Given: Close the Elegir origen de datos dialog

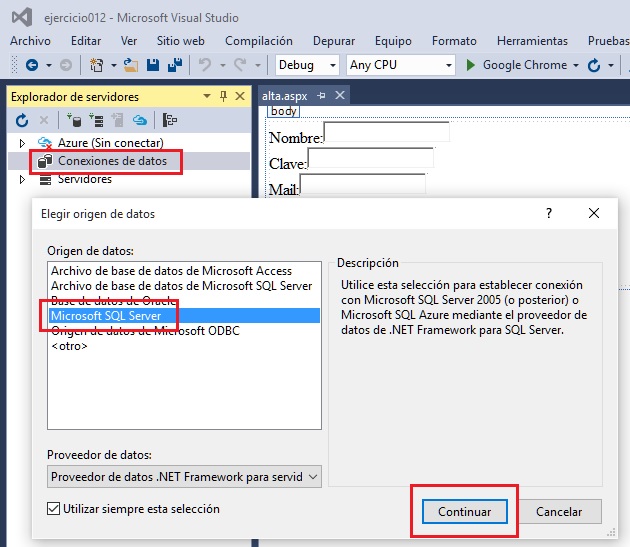Looking at the screenshot, I should 594,213.
